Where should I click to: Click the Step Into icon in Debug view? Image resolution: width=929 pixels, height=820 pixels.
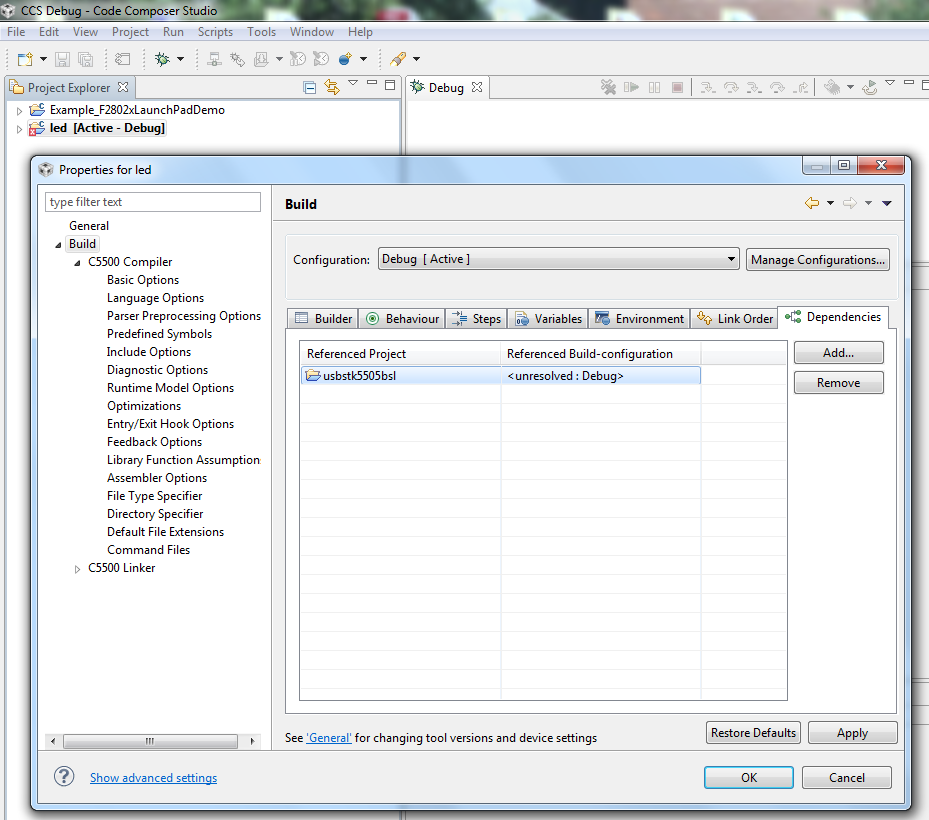click(707, 88)
